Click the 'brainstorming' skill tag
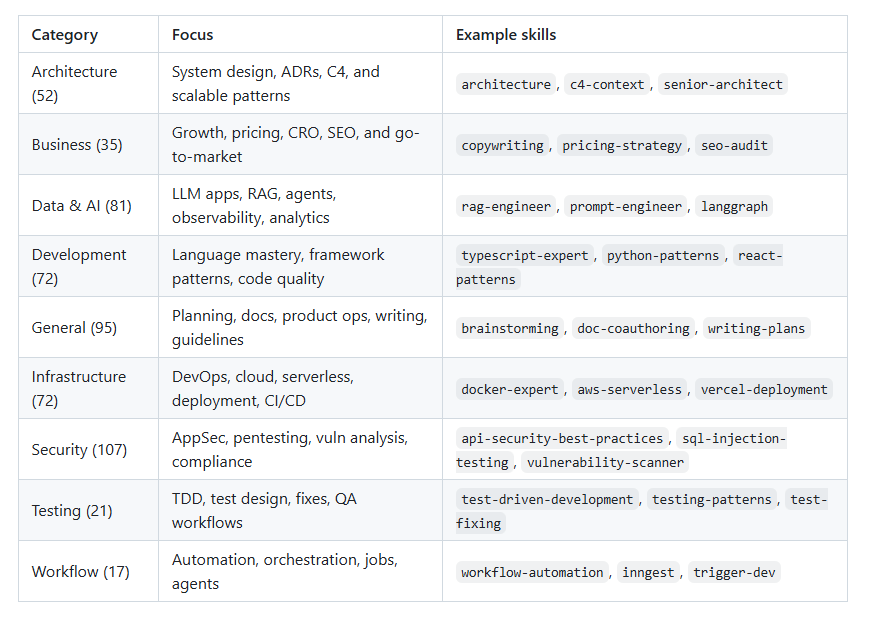Screen dimensions: 870x617 point(510,329)
